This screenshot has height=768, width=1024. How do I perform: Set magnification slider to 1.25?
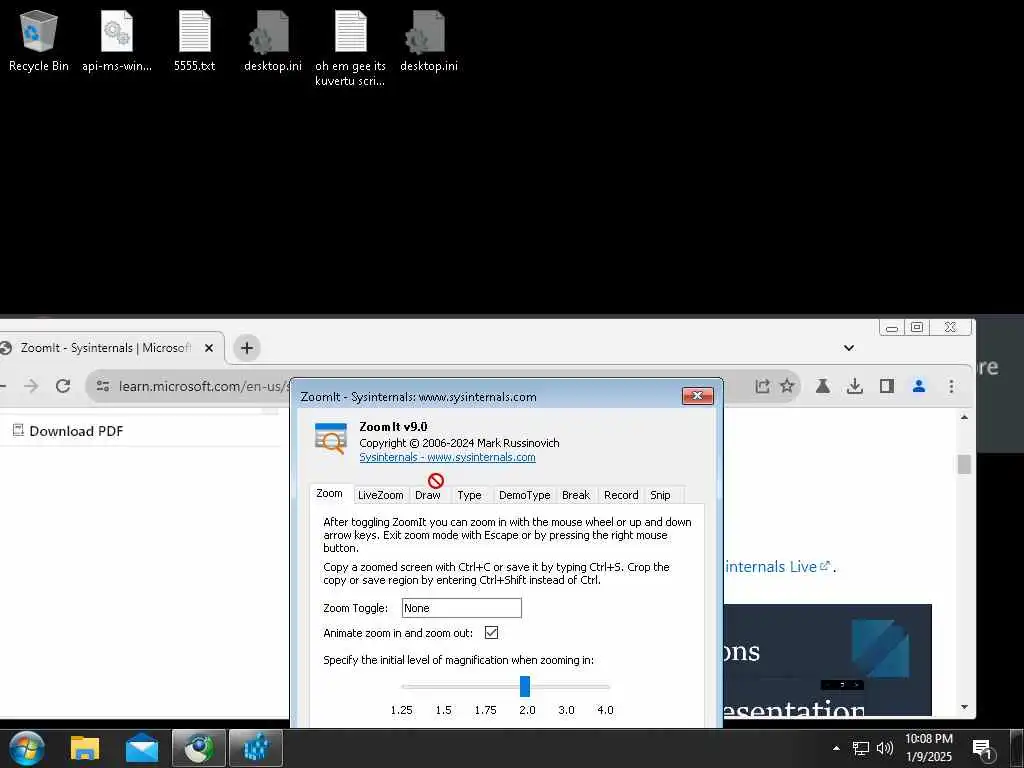[402, 686]
